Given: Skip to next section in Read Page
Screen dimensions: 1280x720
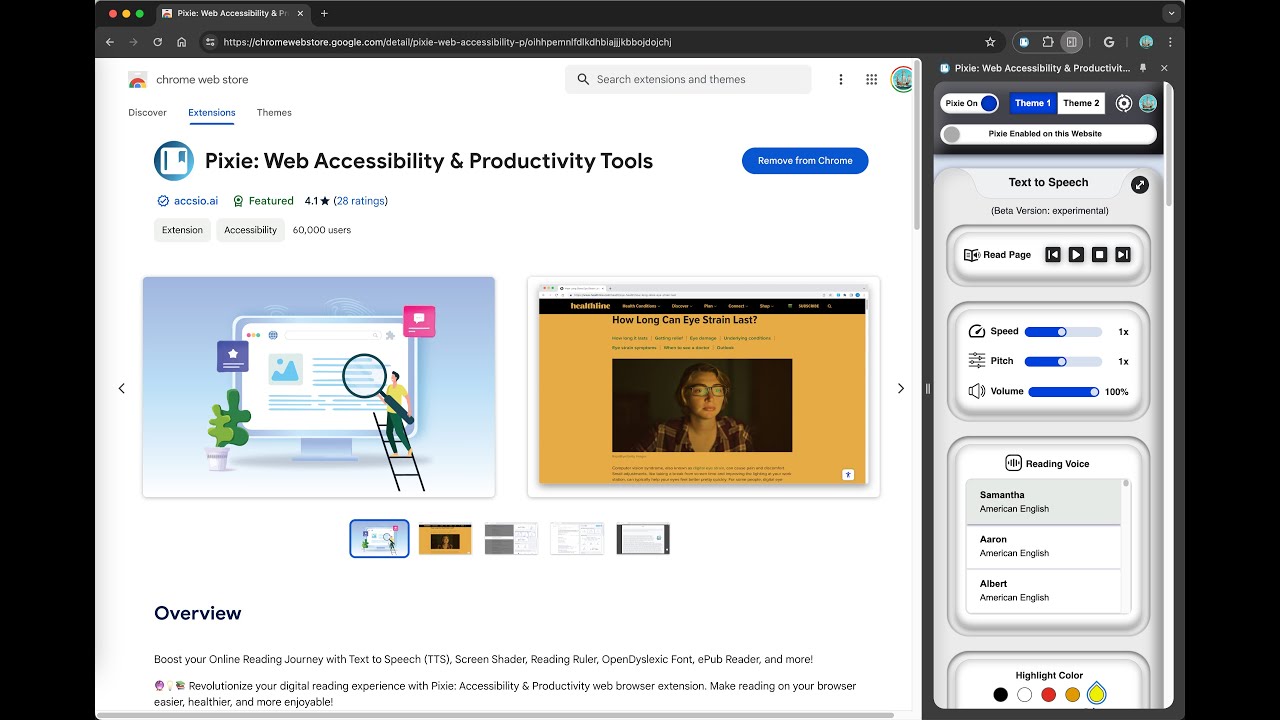Looking at the screenshot, I should click(x=1123, y=255).
